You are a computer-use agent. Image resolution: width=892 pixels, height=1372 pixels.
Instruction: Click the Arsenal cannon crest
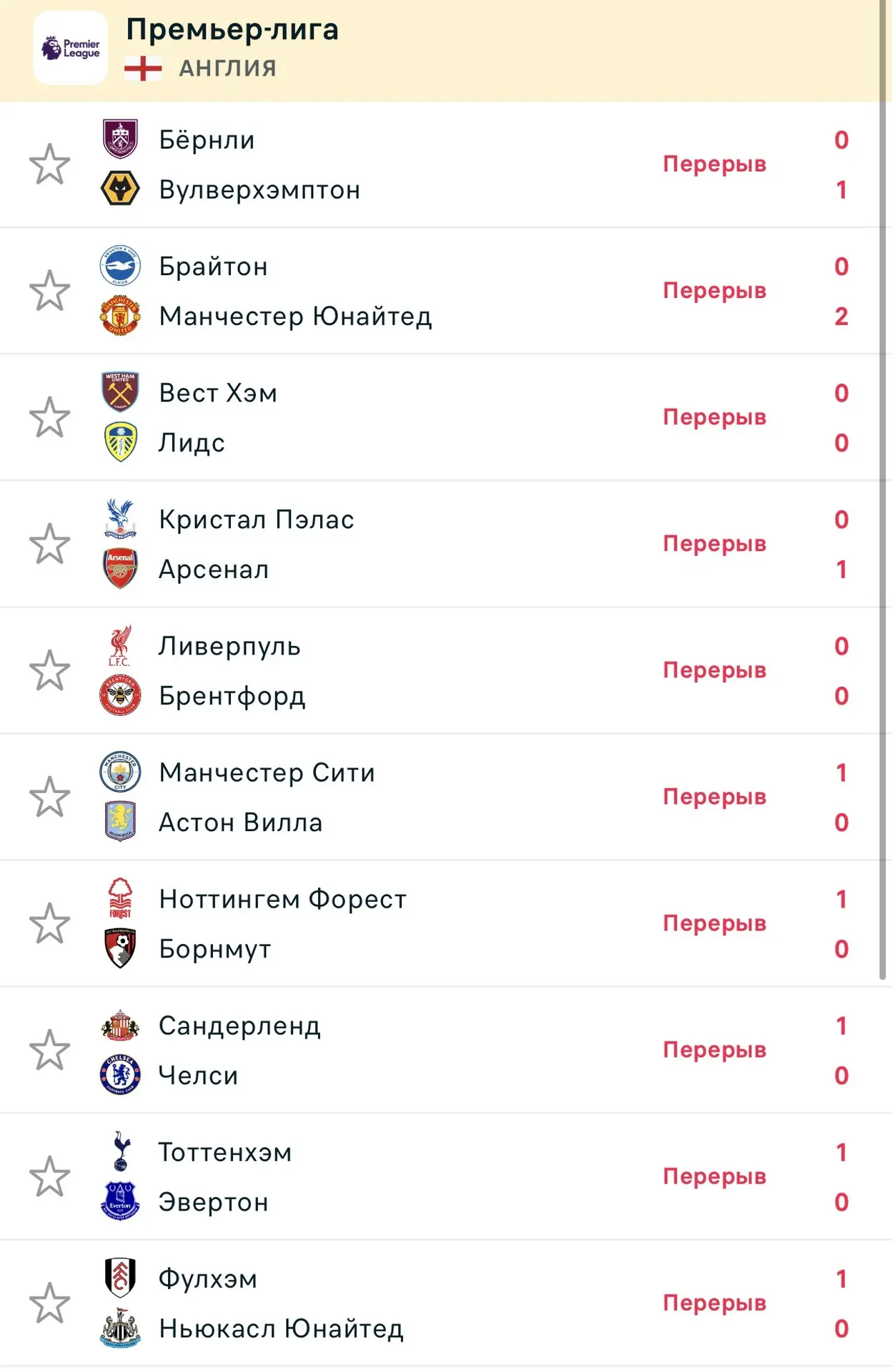(x=120, y=569)
